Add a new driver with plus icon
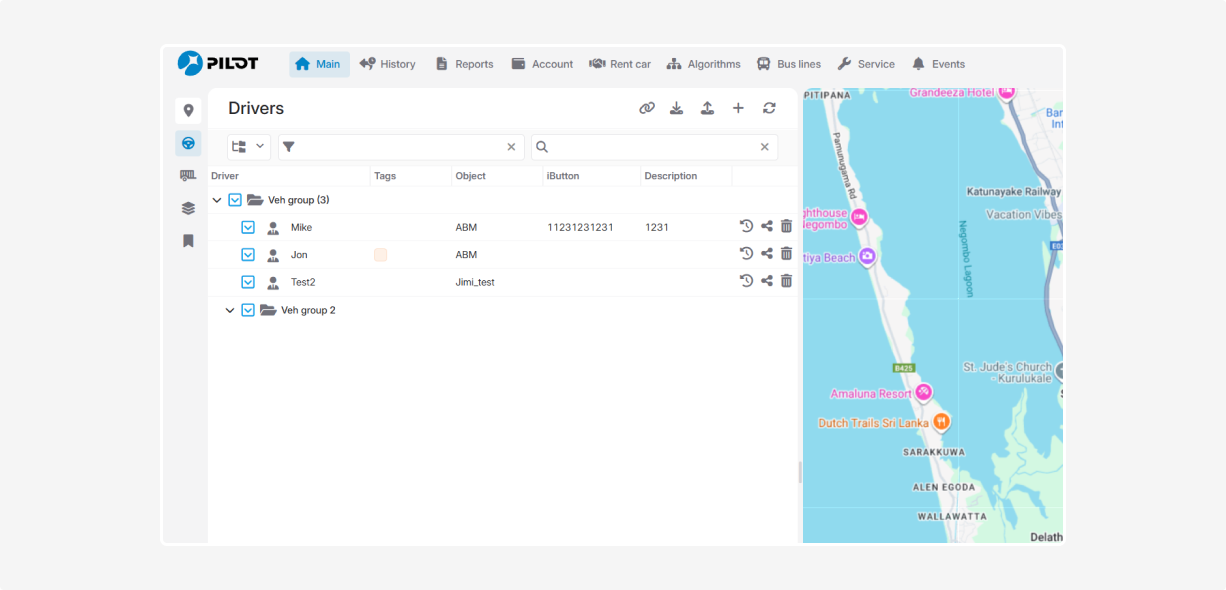The image size is (1226, 590). coord(738,108)
